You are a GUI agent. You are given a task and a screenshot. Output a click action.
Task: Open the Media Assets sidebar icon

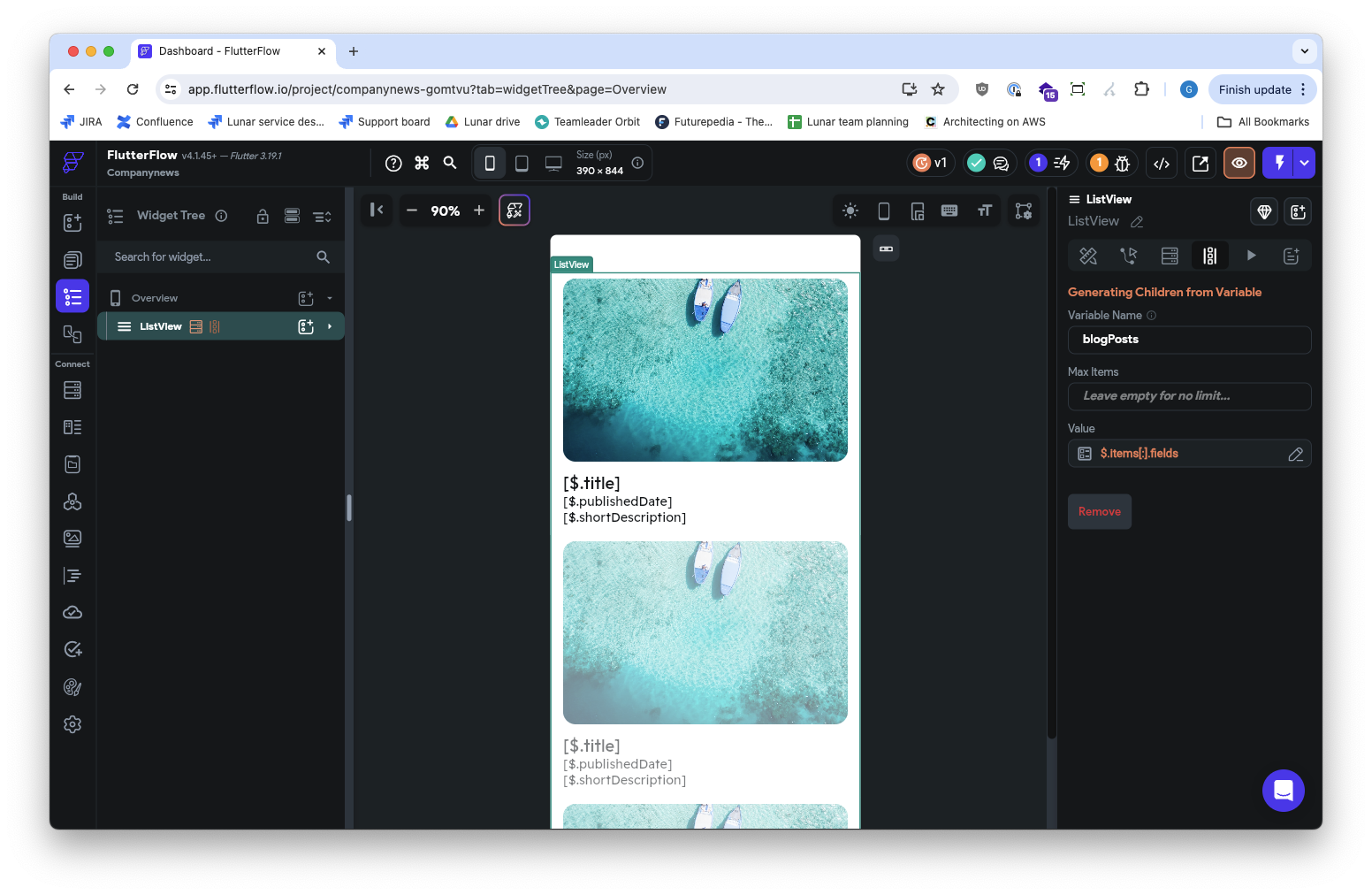coord(72,539)
